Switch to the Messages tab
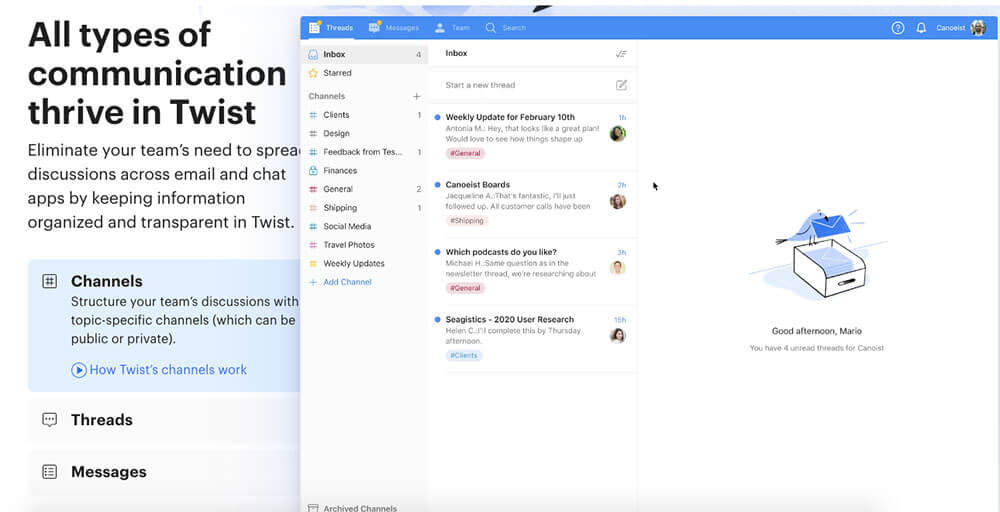1000x512 pixels. click(393, 28)
